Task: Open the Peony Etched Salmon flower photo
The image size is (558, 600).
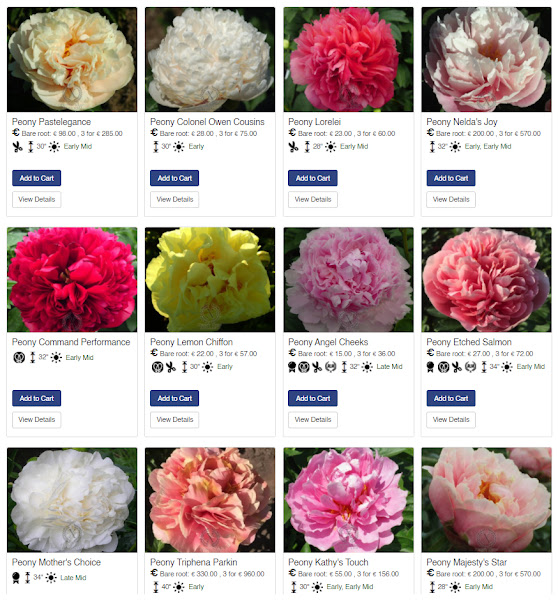Action: tap(486, 280)
